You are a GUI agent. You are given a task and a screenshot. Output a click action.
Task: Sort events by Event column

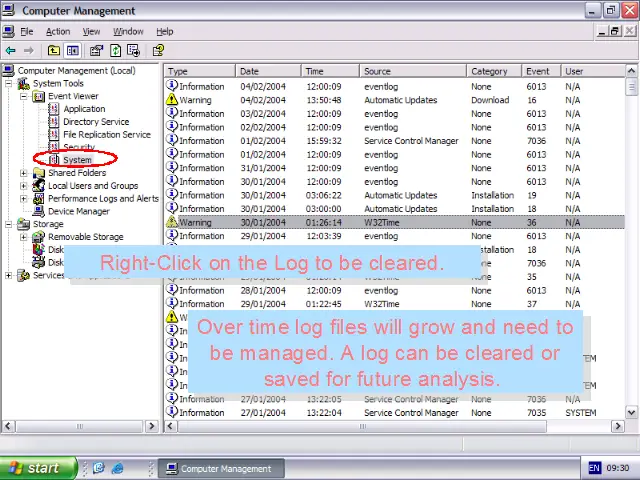pos(541,71)
